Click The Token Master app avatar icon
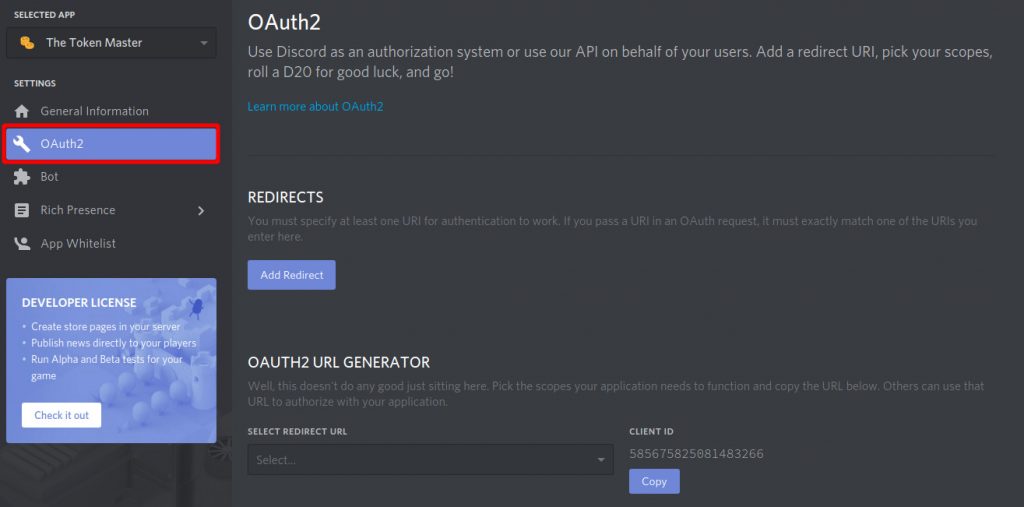 tap(27, 42)
